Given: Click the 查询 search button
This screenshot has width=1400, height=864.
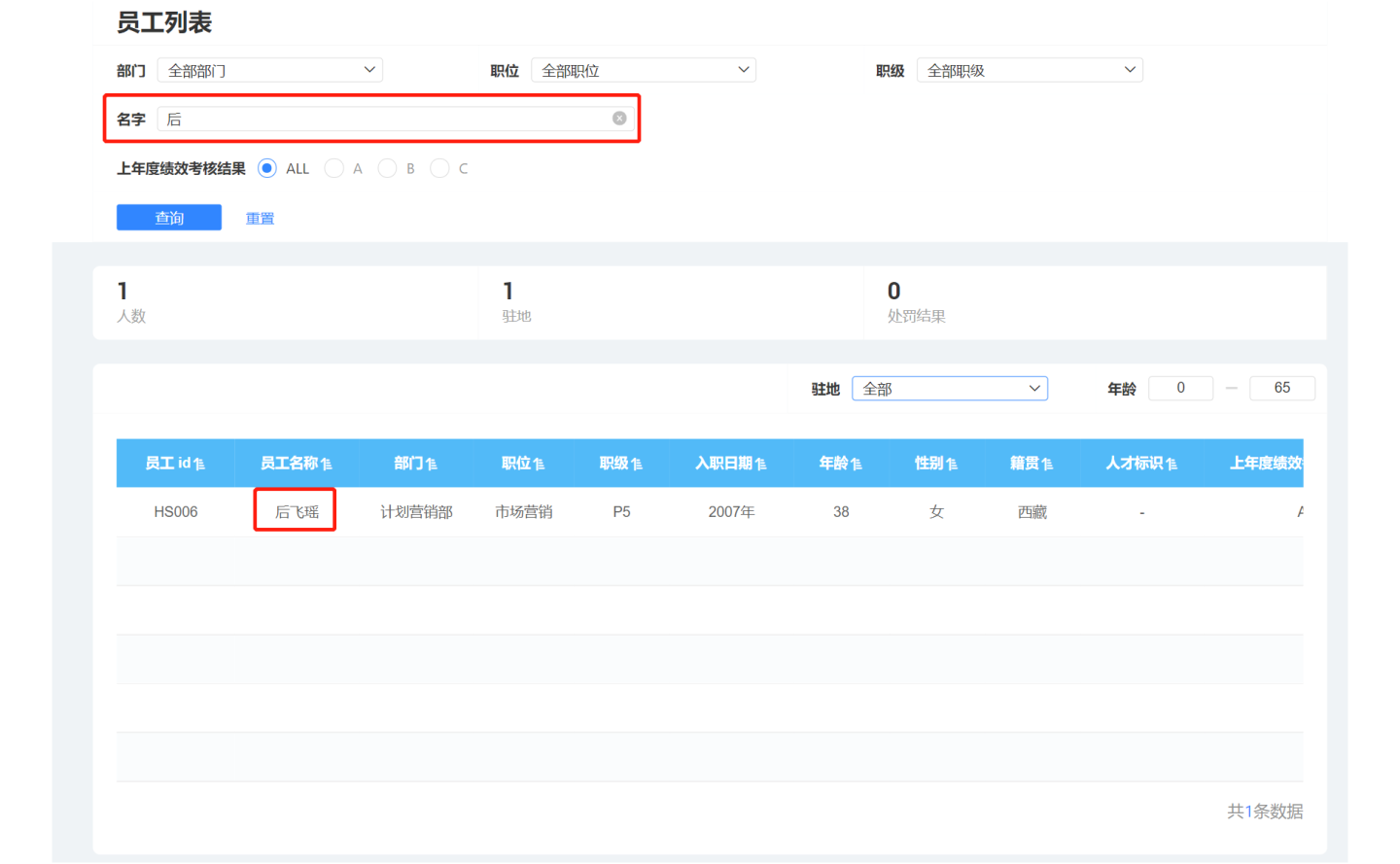Looking at the screenshot, I should (x=169, y=218).
